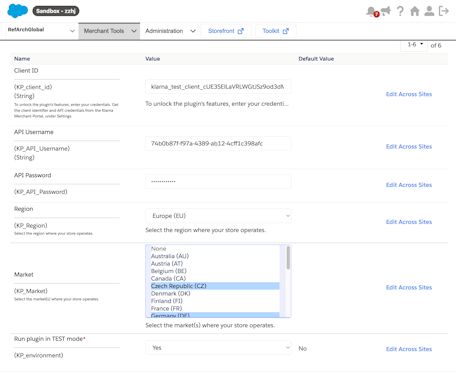Click the Administration chevron arrow
This screenshot has width=456, height=372.
click(x=193, y=31)
